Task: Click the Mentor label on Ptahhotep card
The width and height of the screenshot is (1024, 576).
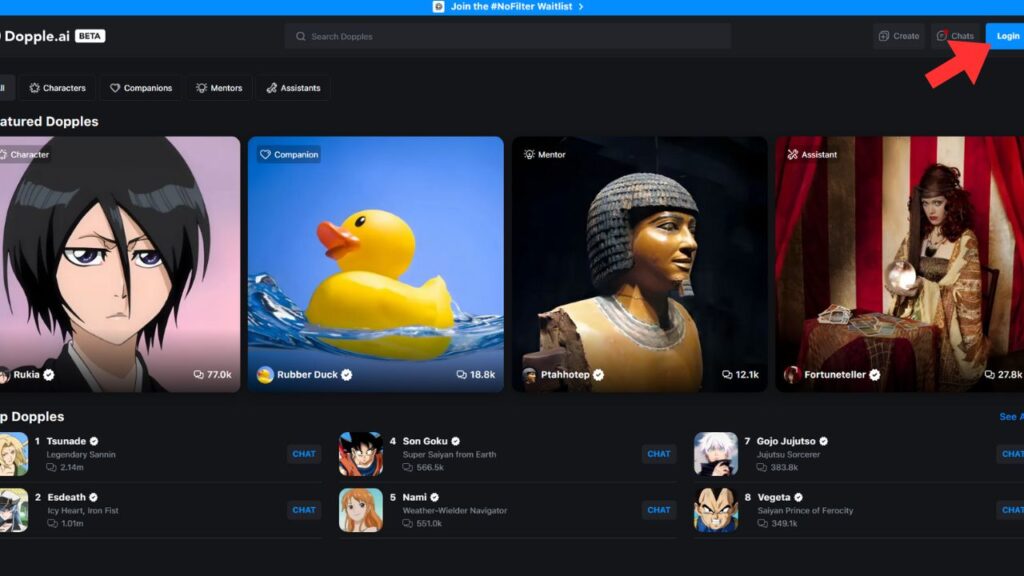Action: (x=545, y=155)
